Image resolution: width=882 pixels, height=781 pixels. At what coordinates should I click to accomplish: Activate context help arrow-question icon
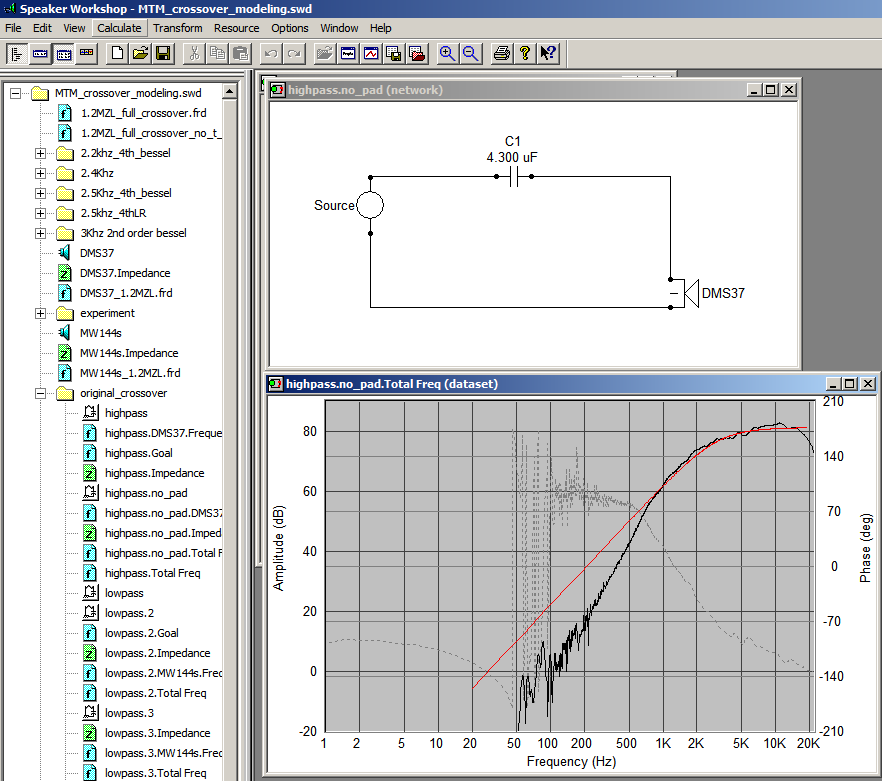(x=548, y=54)
